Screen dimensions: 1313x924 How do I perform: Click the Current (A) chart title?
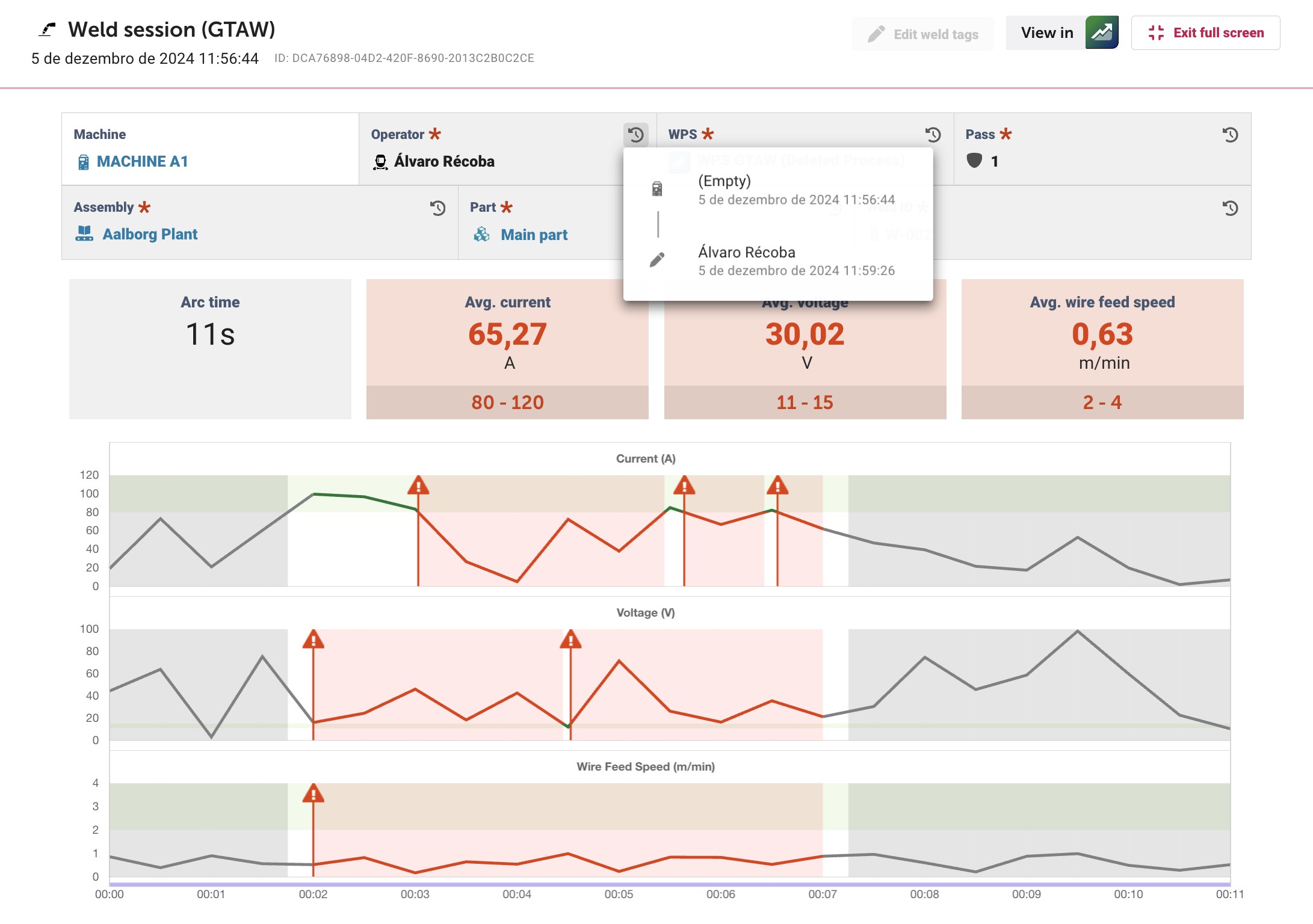[646, 458]
